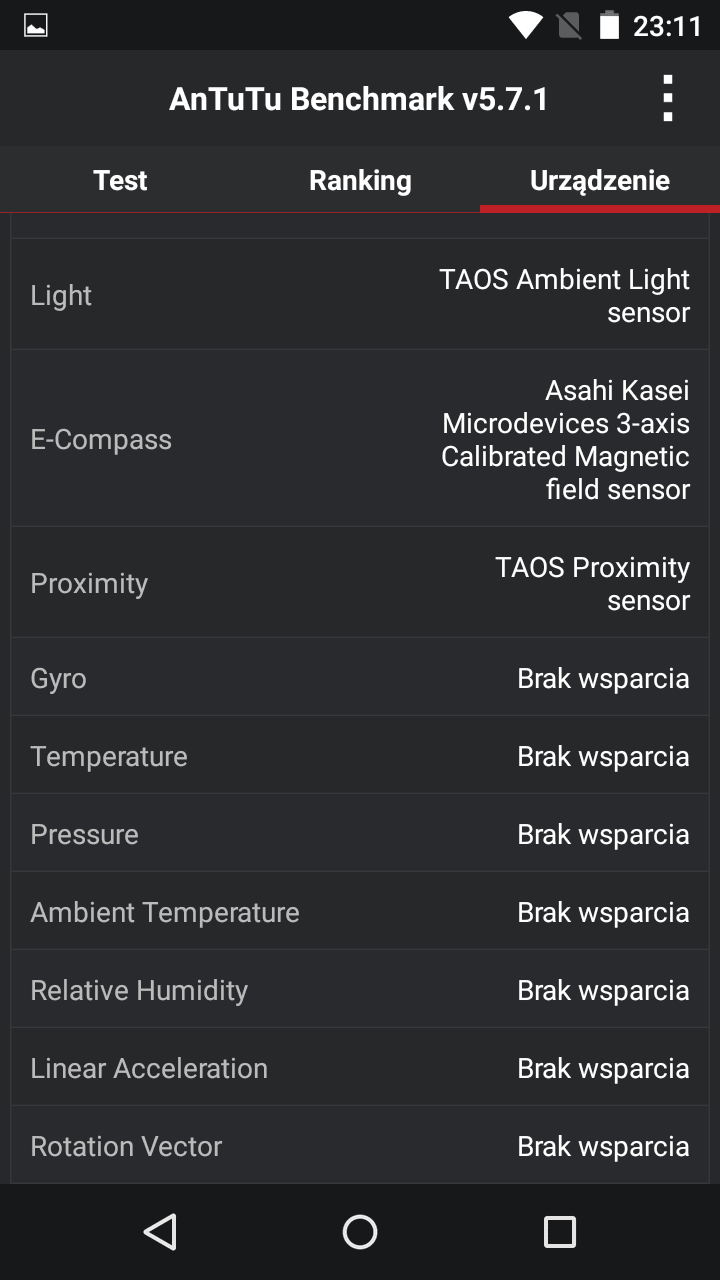Tap the Gyro row

(360, 678)
